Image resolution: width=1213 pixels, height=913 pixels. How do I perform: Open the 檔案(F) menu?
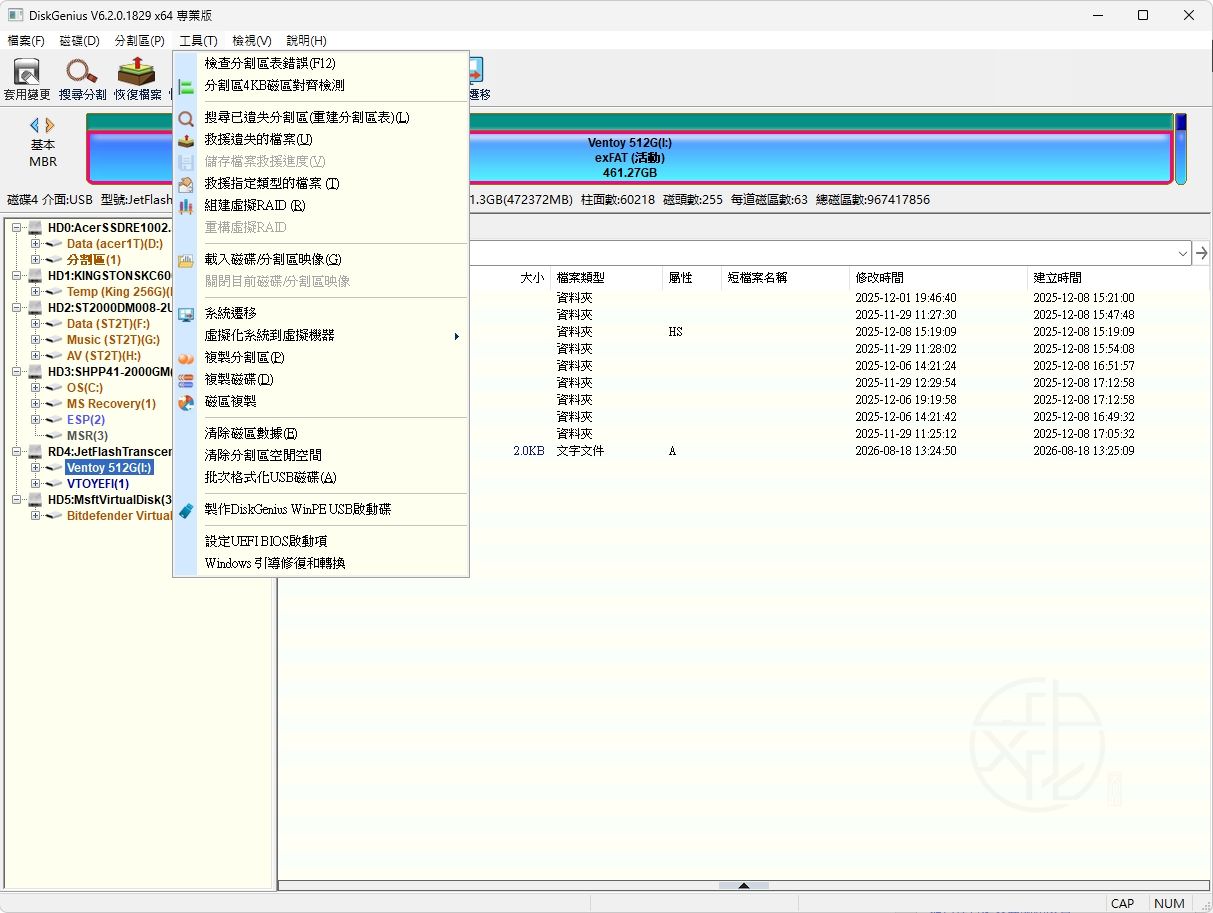(x=26, y=41)
